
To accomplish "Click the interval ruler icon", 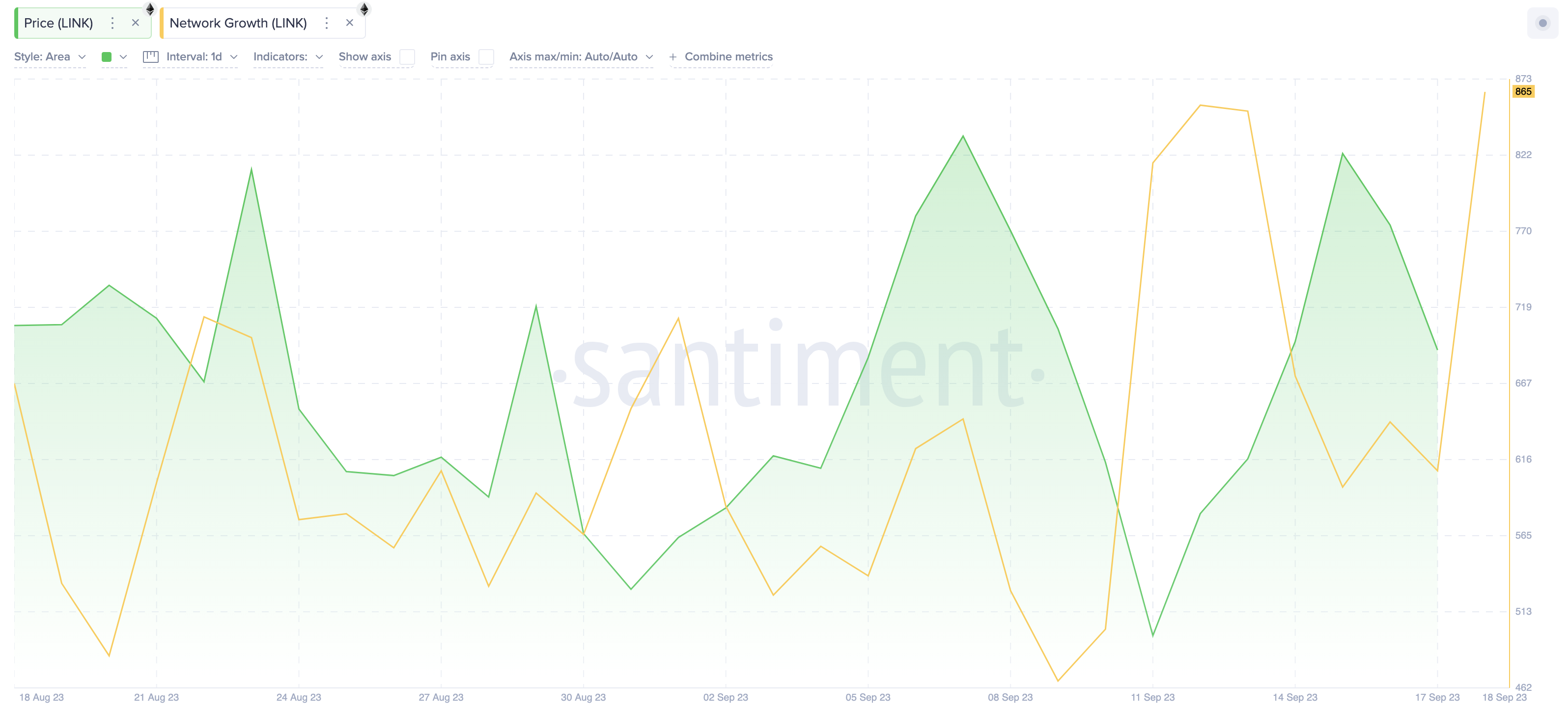I will tap(150, 57).
